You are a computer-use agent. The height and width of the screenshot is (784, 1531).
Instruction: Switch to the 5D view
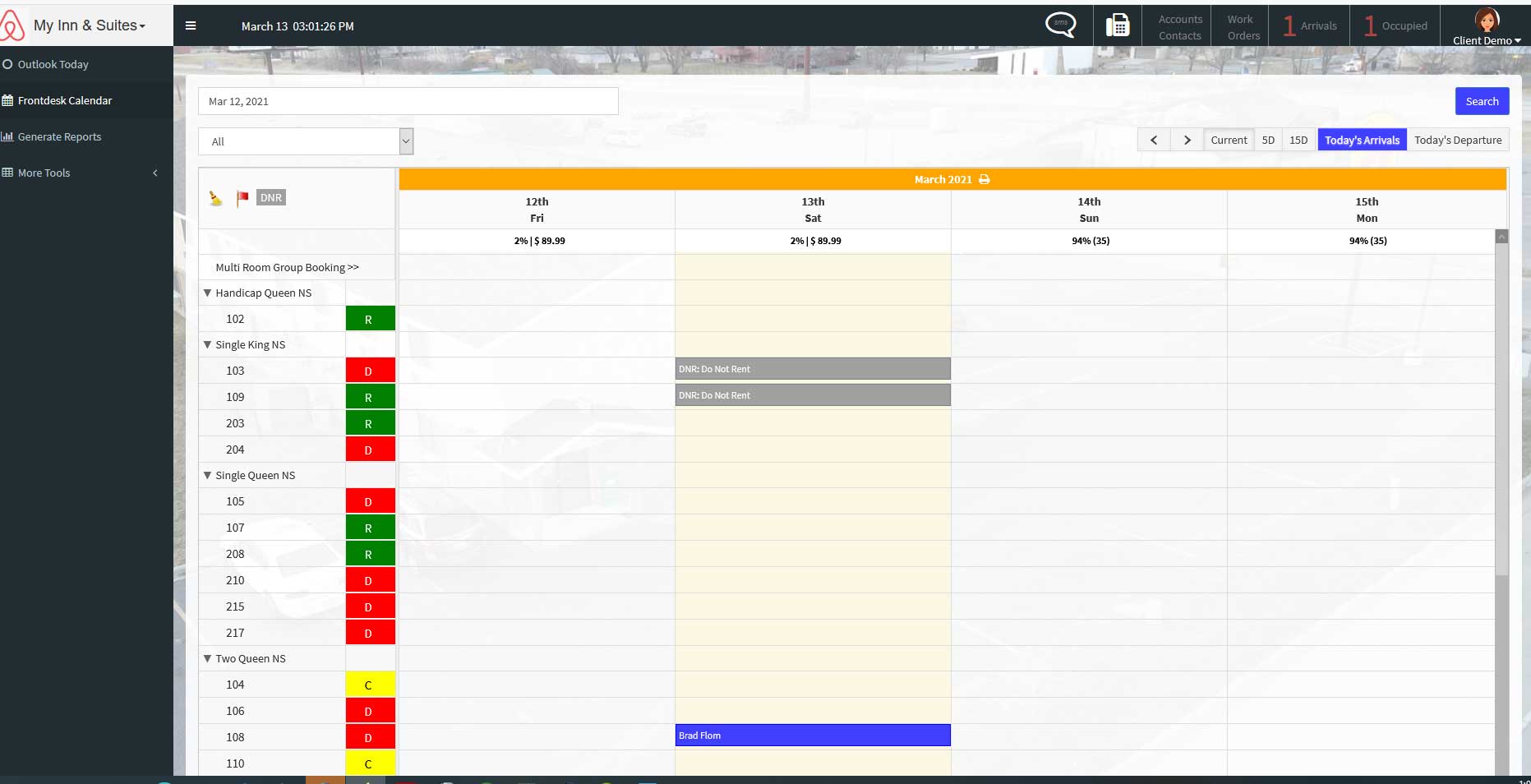pyautogui.click(x=1268, y=140)
